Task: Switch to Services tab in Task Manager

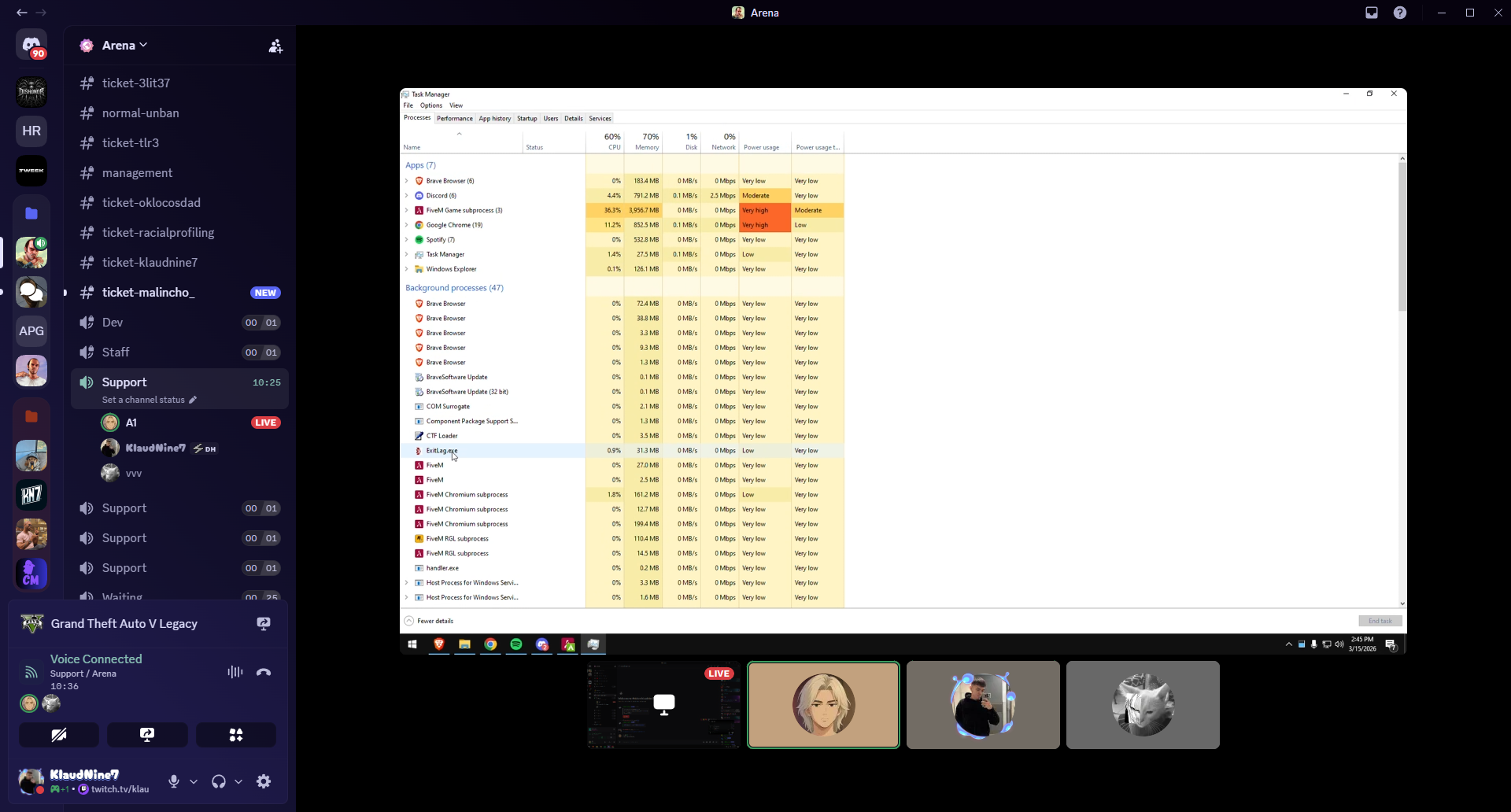Action: [600, 119]
